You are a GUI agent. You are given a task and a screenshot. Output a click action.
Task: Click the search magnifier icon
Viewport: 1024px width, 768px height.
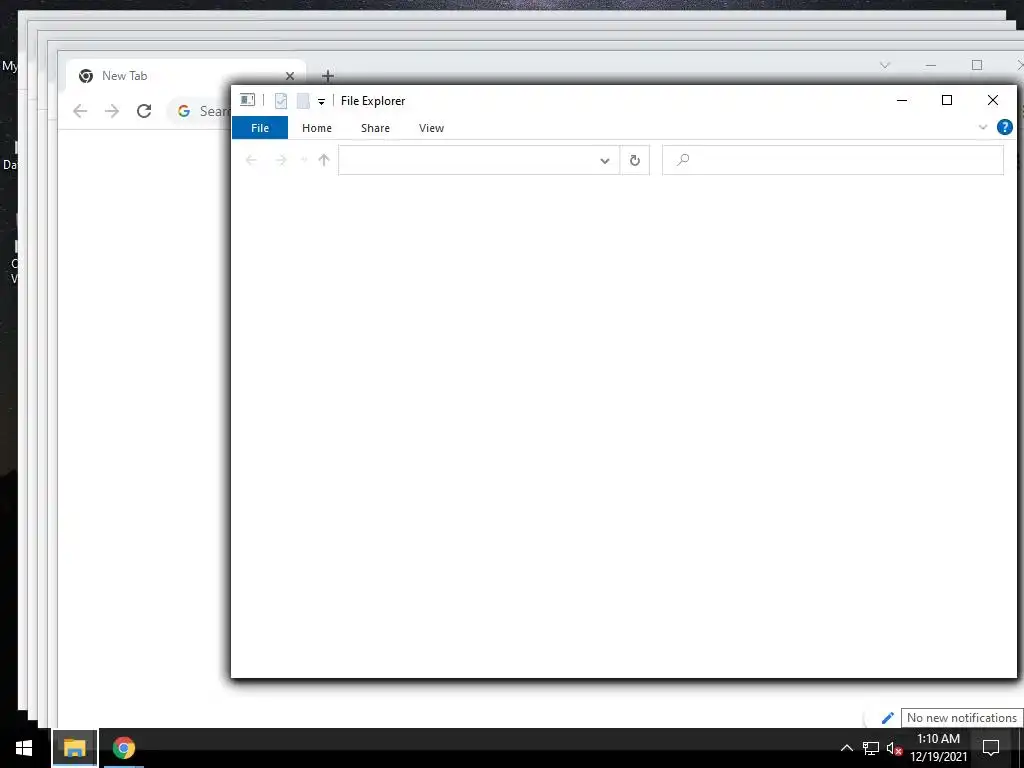click(x=682, y=160)
